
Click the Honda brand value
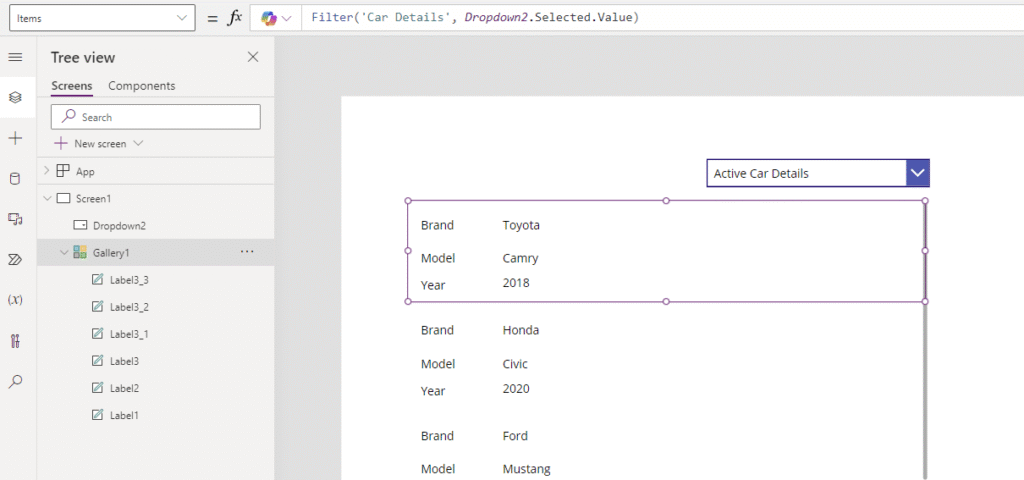tap(520, 330)
